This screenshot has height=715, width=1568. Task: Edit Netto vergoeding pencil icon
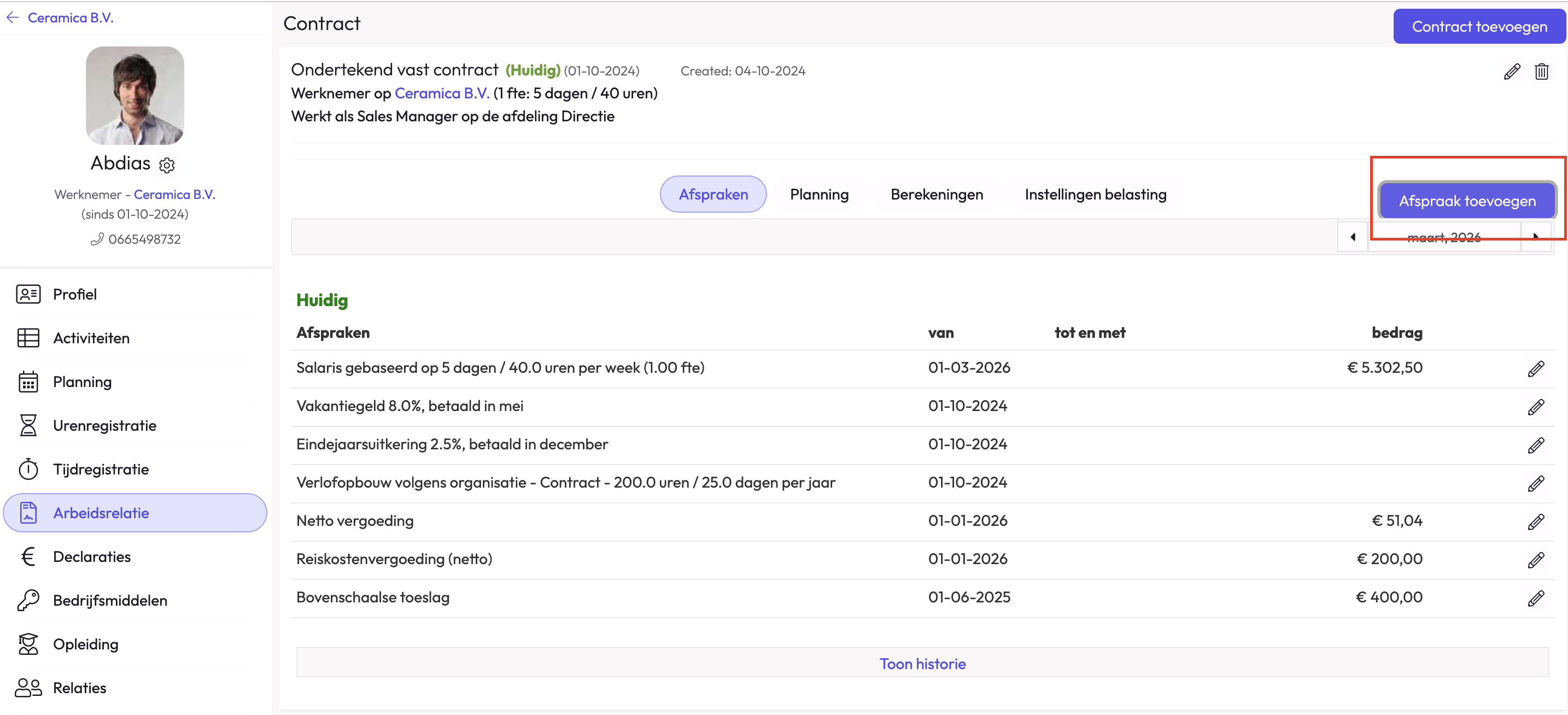tap(1535, 521)
